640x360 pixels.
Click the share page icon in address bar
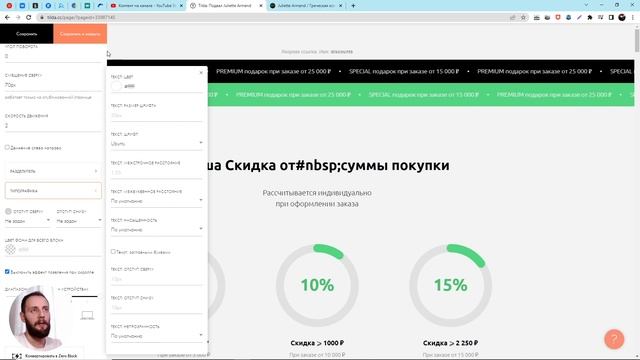(513, 18)
